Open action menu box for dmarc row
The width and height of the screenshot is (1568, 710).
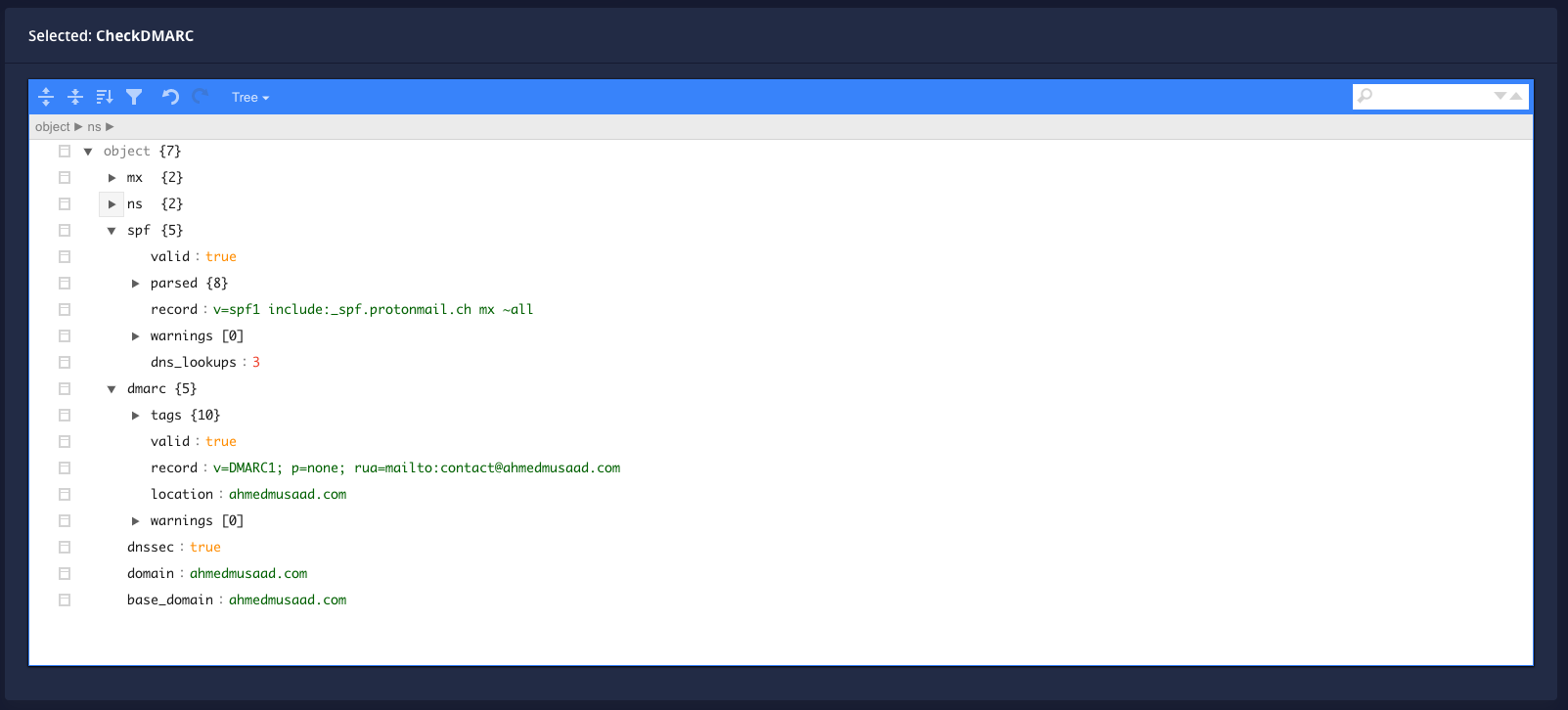(x=65, y=389)
